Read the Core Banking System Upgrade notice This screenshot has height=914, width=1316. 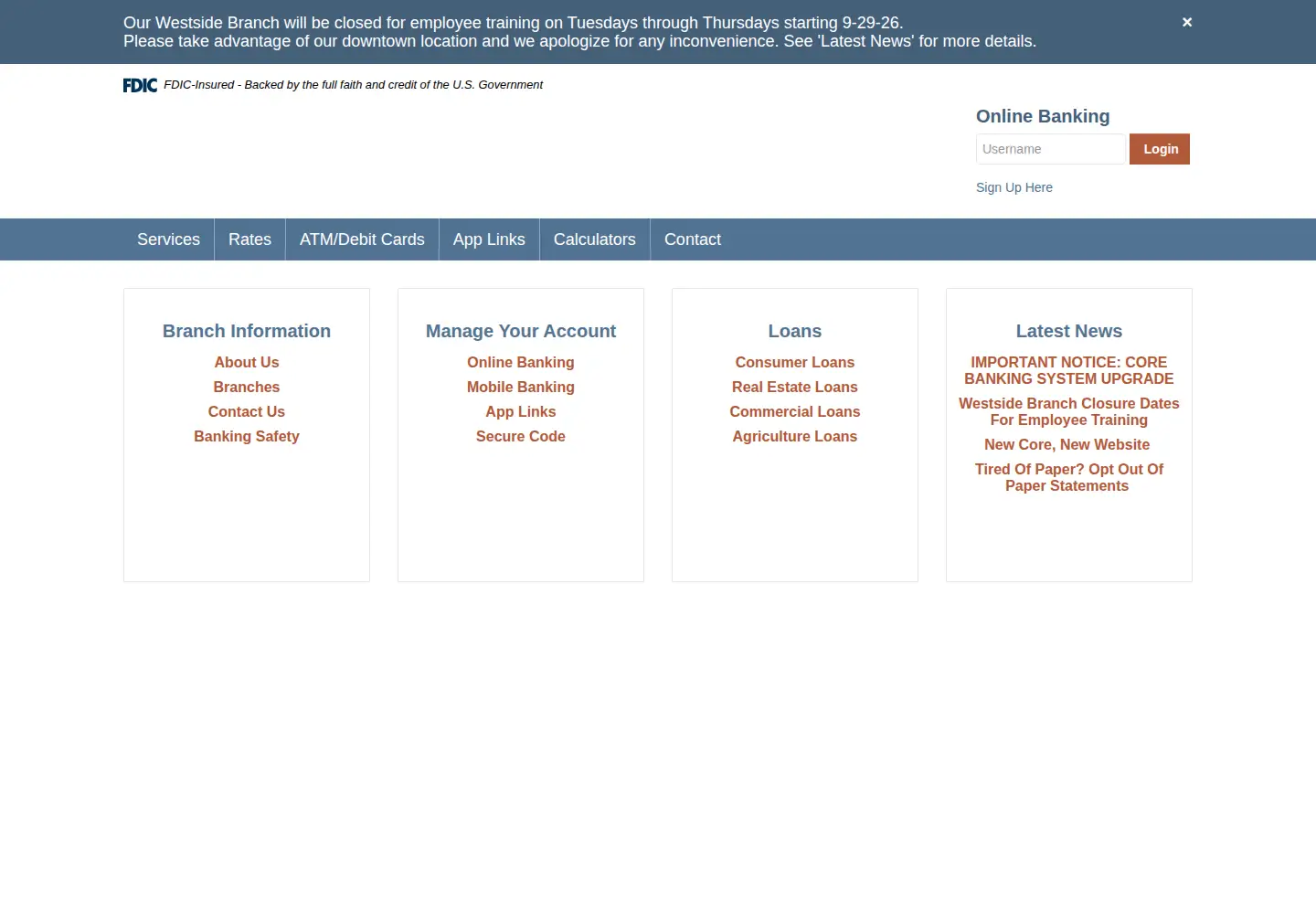click(x=1069, y=370)
